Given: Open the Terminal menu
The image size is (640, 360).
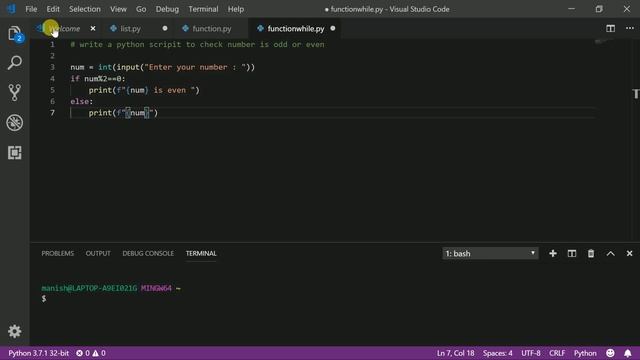Looking at the screenshot, I should pos(203,9).
